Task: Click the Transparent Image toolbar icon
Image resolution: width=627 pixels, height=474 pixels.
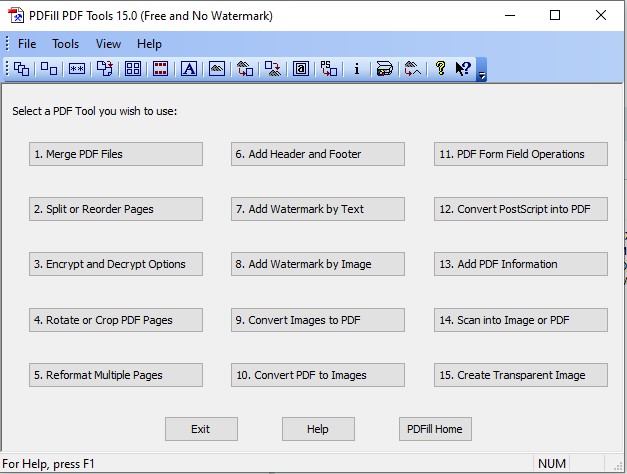Action: 413,69
